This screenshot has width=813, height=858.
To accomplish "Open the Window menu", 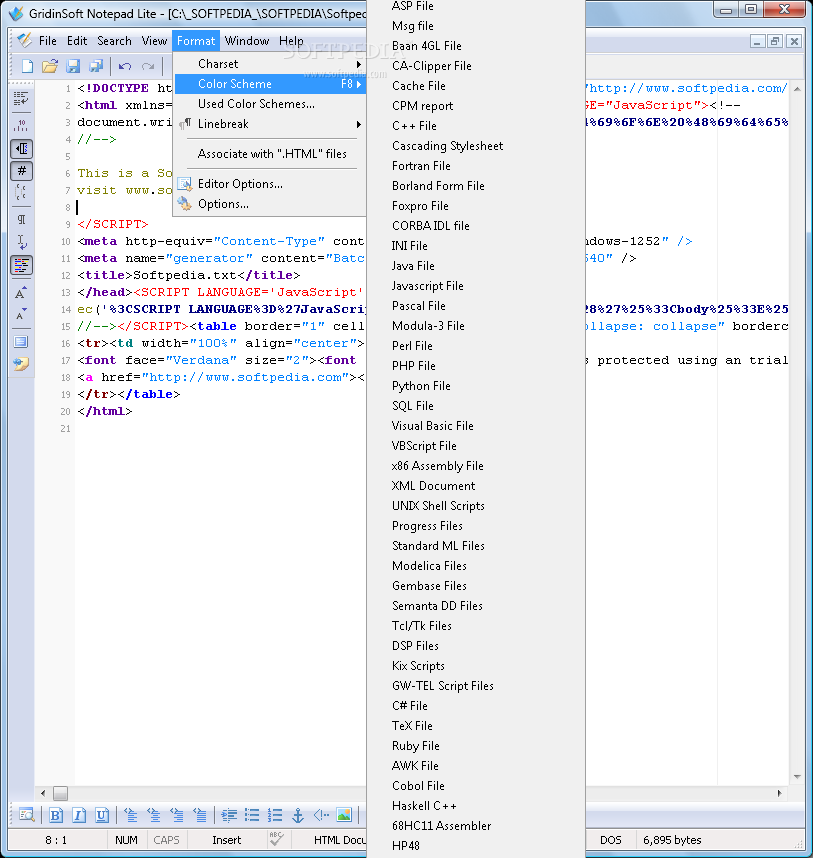I will pos(247,41).
